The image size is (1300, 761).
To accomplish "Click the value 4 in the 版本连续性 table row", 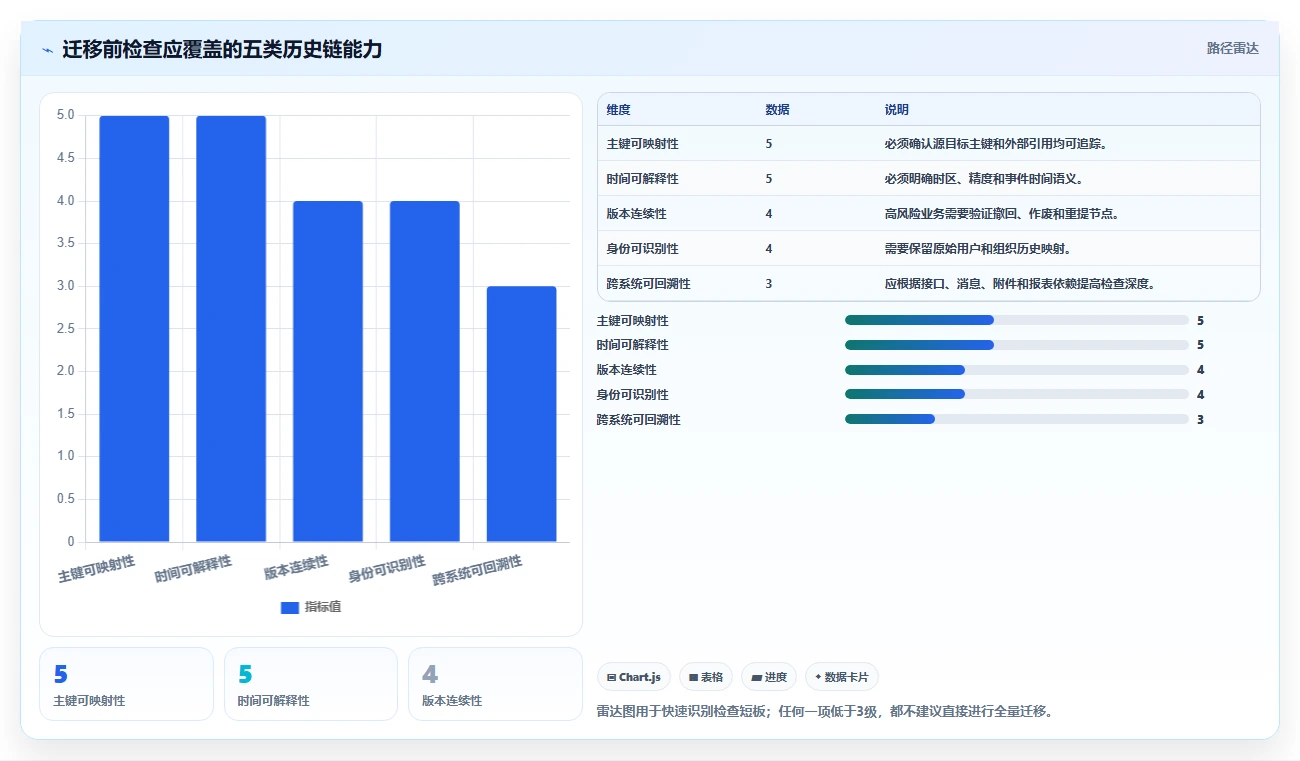I will [x=769, y=214].
